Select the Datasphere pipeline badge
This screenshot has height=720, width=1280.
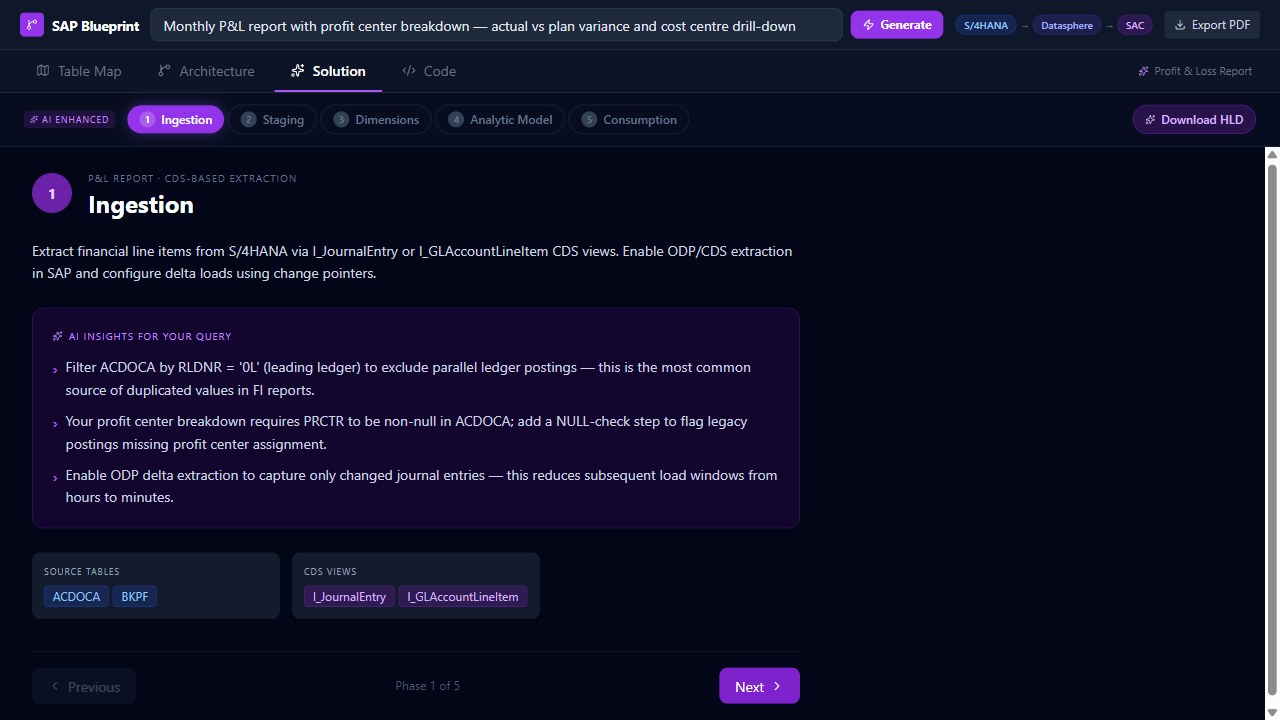click(x=1066, y=26)
